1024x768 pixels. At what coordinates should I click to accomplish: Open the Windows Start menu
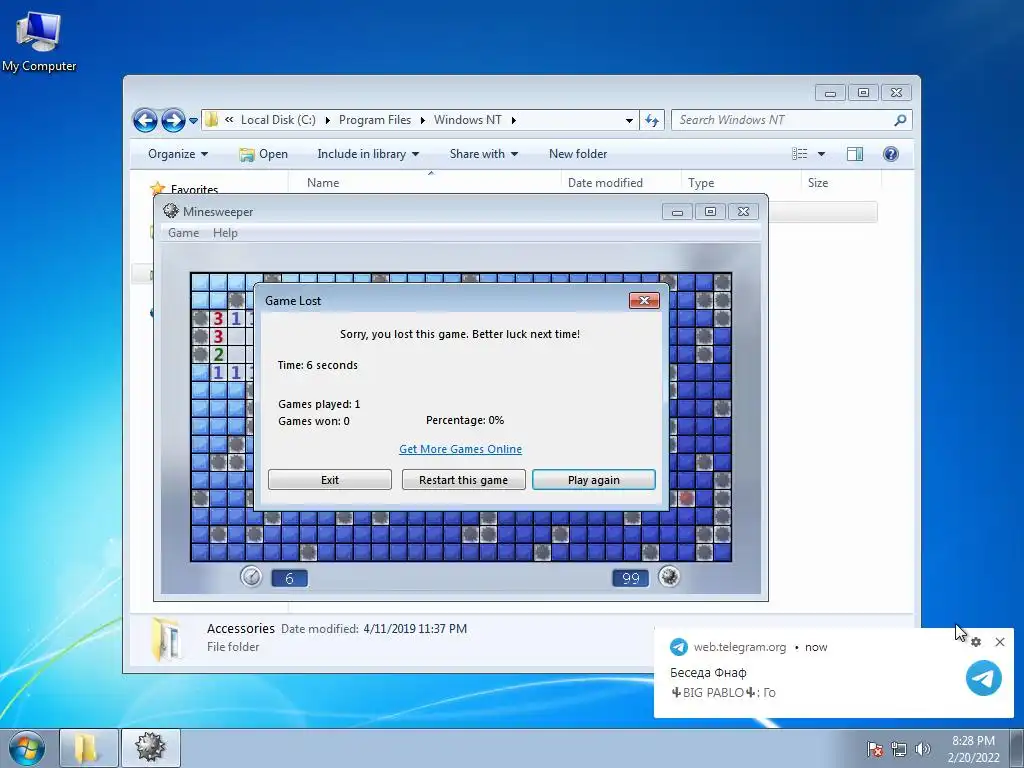(27, 748)
